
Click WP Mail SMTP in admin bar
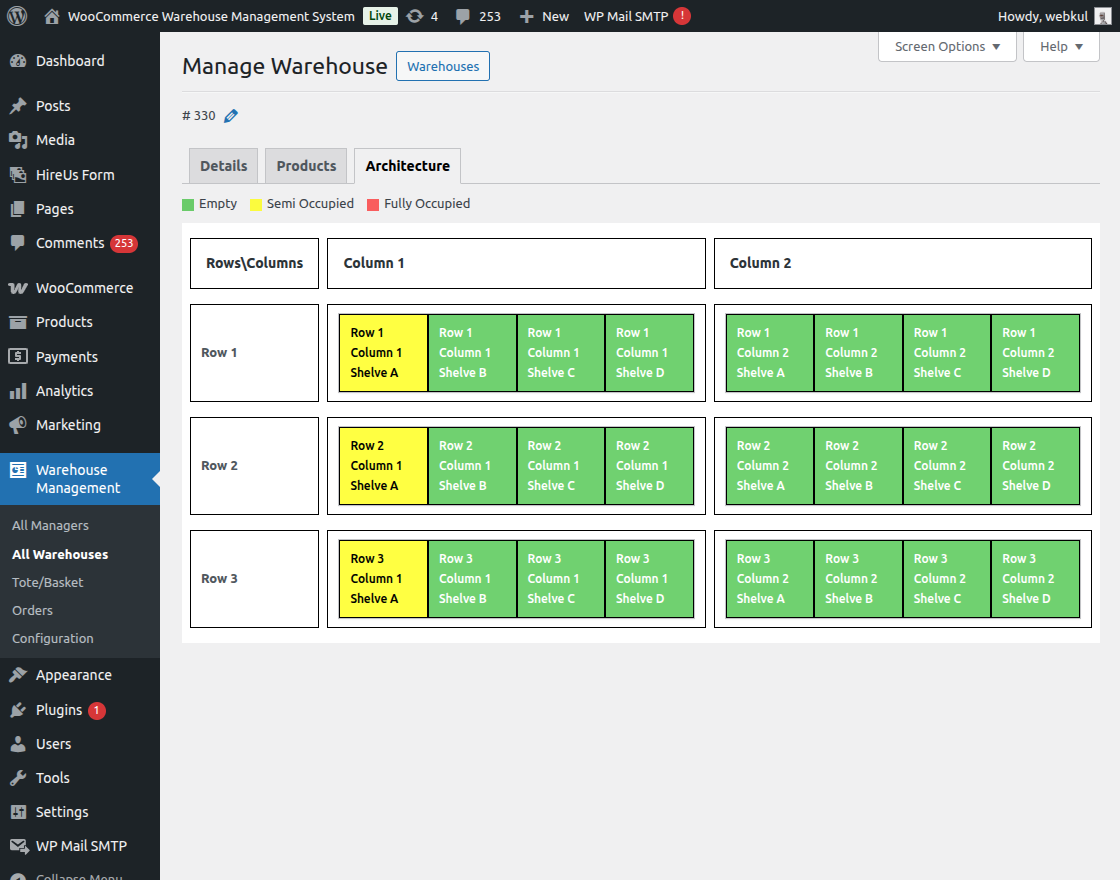click(x=626, y=16)
